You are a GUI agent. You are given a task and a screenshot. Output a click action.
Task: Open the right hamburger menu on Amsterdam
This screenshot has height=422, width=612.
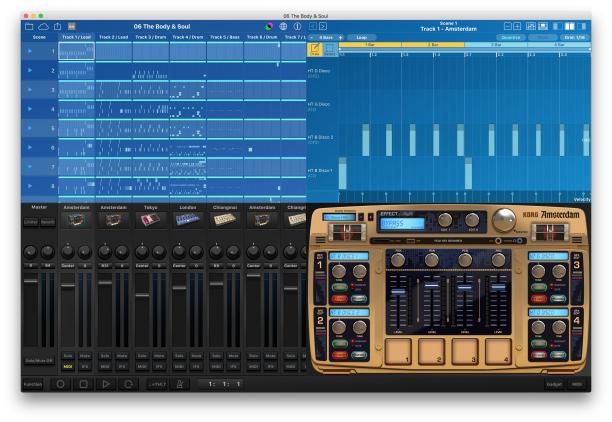coord(577,240)
